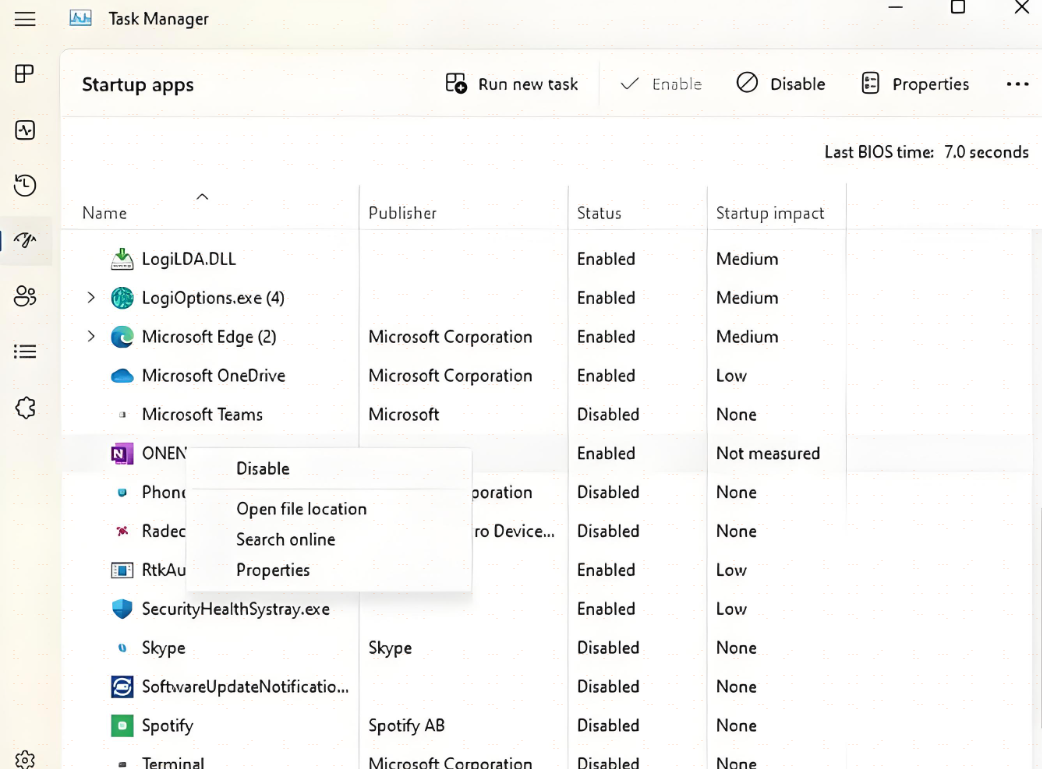The image size is (1042, 769).
Task: Open the App history page in sidebar
Action: tap(25, 185)
